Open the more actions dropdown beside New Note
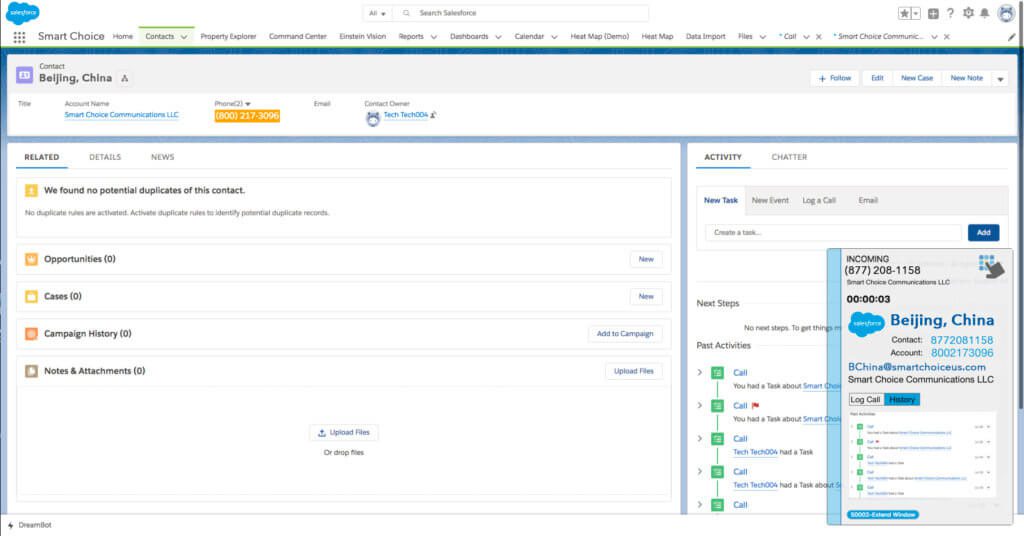The image size is (1024, 536). (1000, 78)
